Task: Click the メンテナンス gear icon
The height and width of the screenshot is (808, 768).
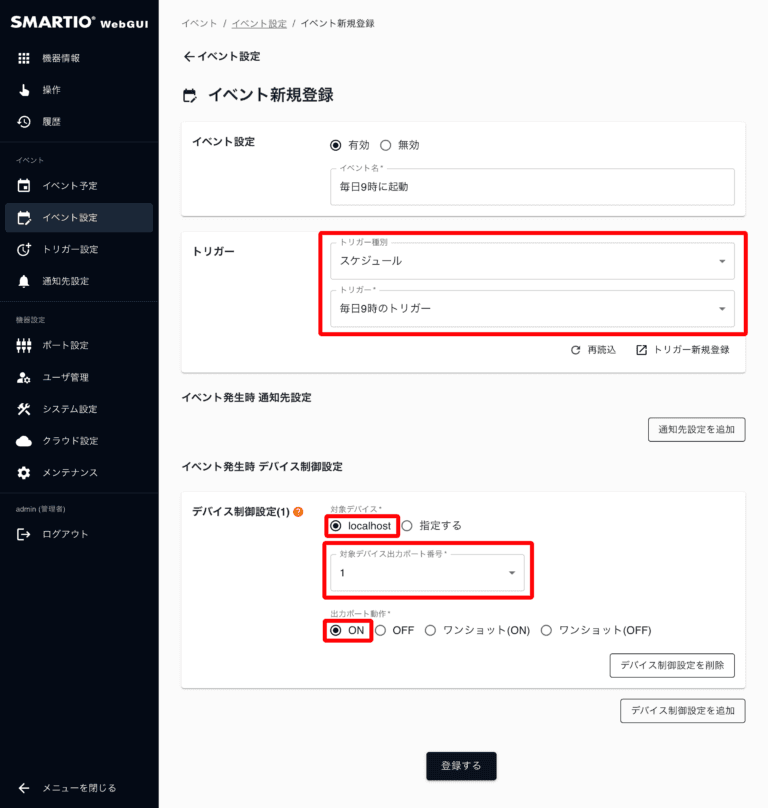Action: click(24, 473)
